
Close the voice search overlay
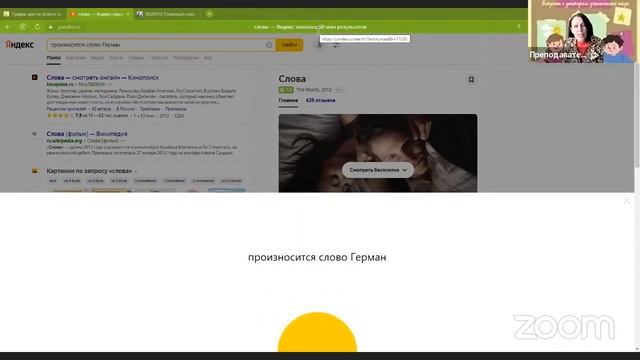click(627, 200)
